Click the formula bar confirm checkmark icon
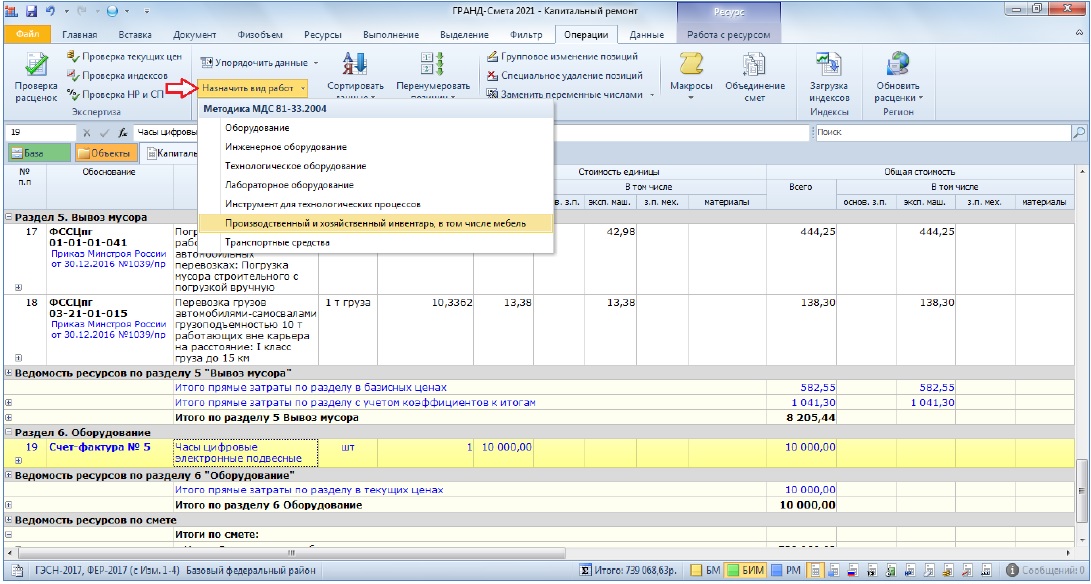Screen dimensions: 1091x584 click(x=104, y=132)
